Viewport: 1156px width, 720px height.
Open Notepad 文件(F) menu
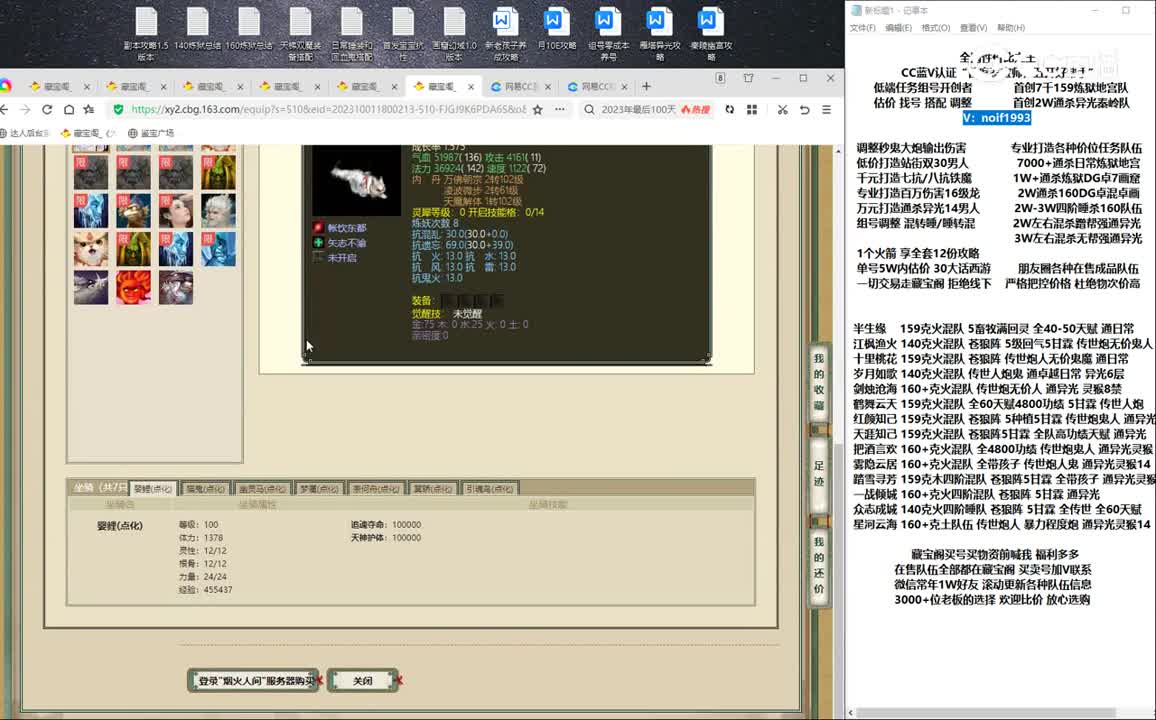coord(863,28)
